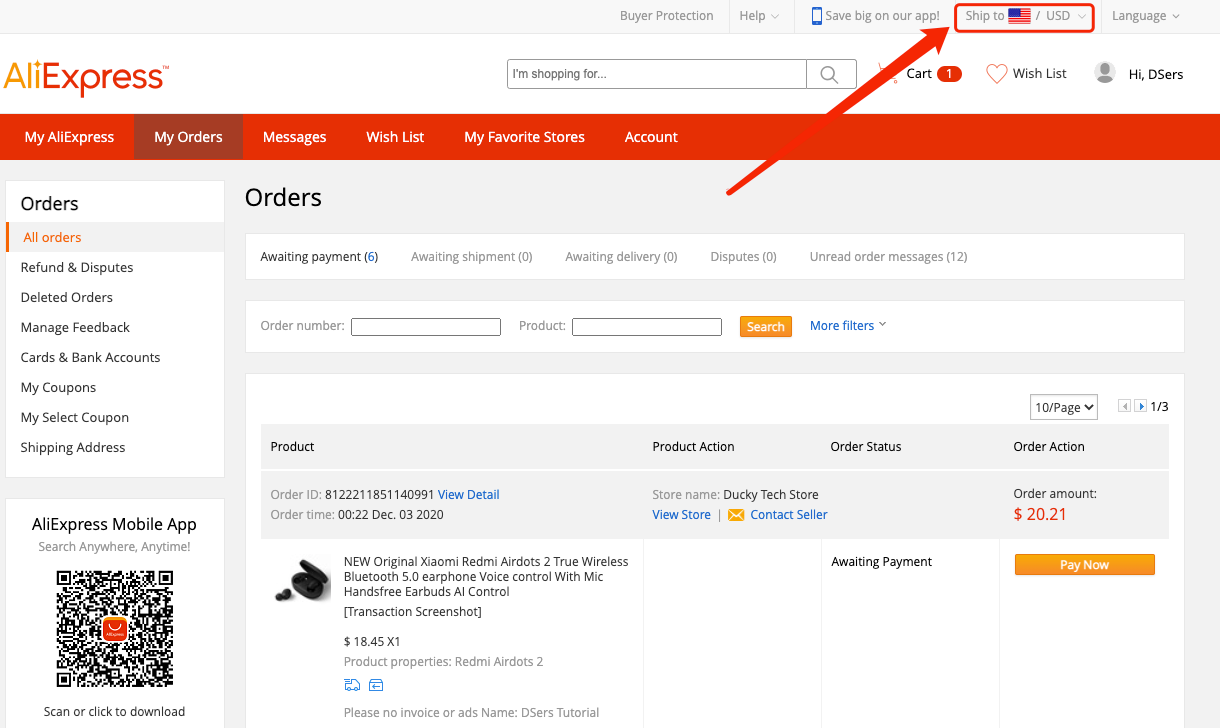
Task: Click the mobile phone app icon
Action: point(817,16)
